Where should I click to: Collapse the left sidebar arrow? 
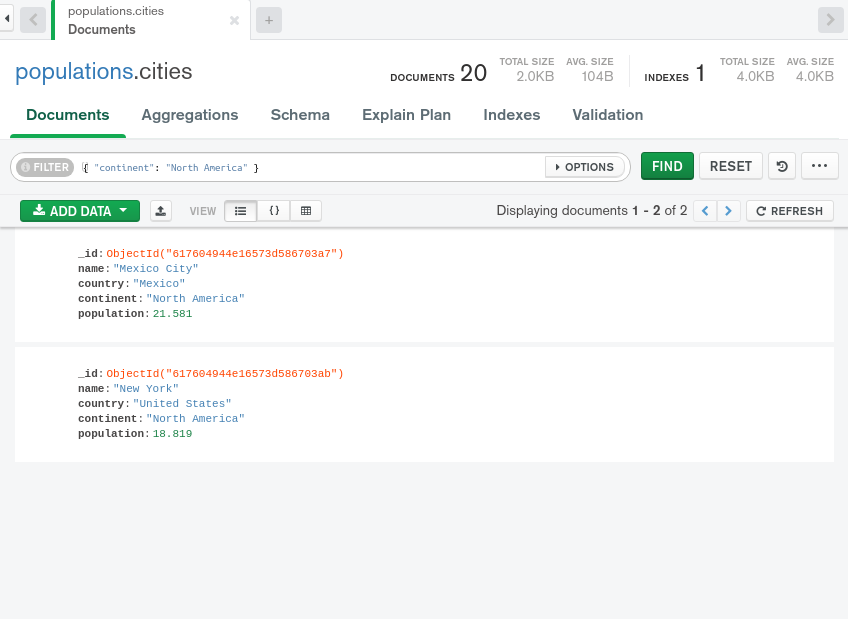click(x=7, y=19)
